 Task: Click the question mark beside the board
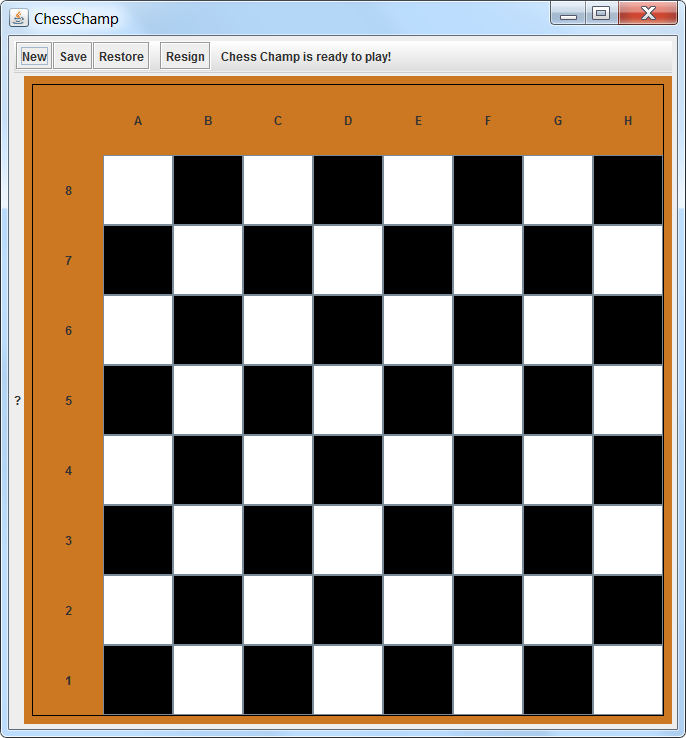(x=17, y=401)
